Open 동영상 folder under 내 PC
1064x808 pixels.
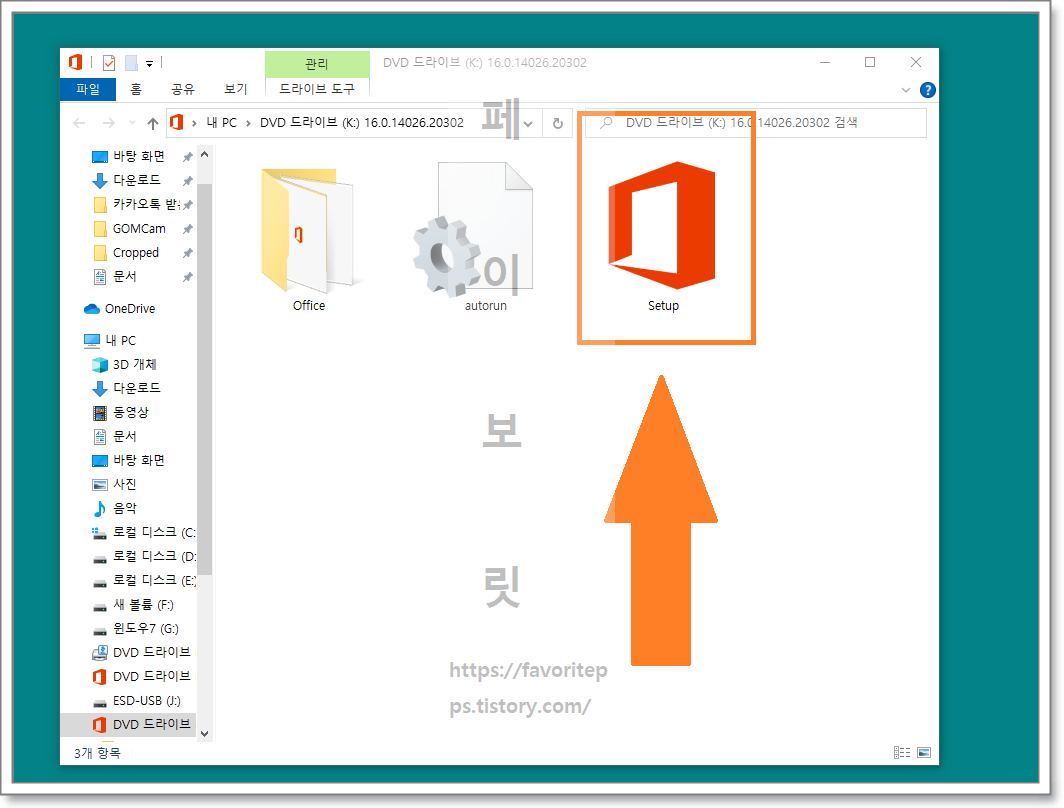tap(130, 412)
